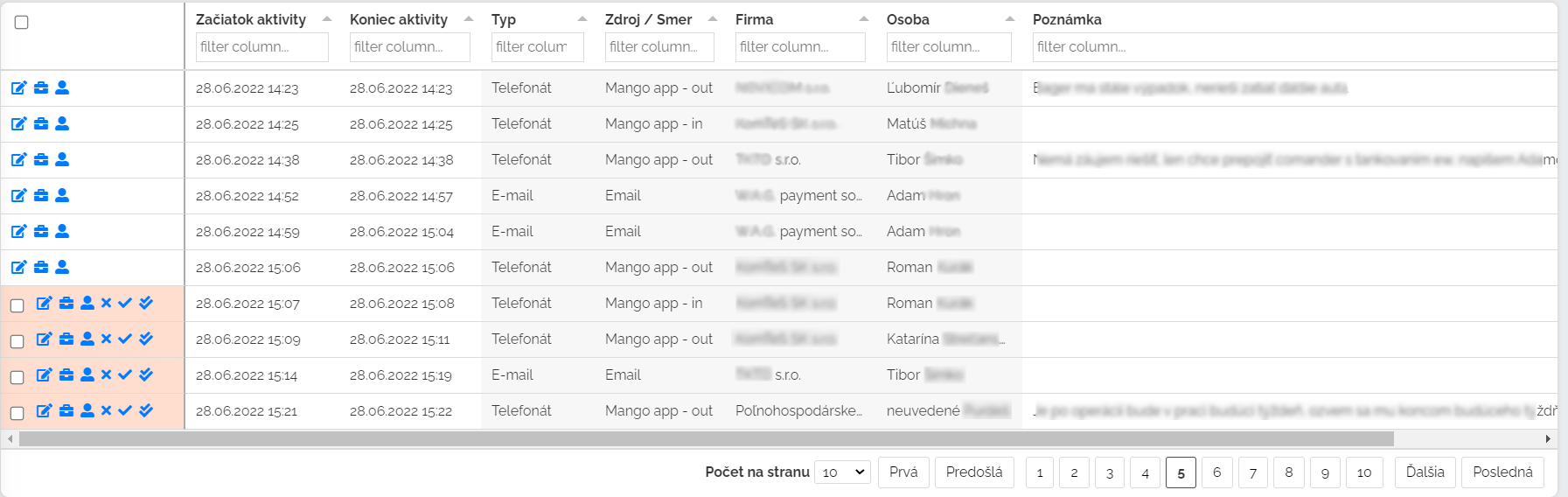Click edit icon for the 14:23 row
The image size is (1568, 497).
pos(19,87)
